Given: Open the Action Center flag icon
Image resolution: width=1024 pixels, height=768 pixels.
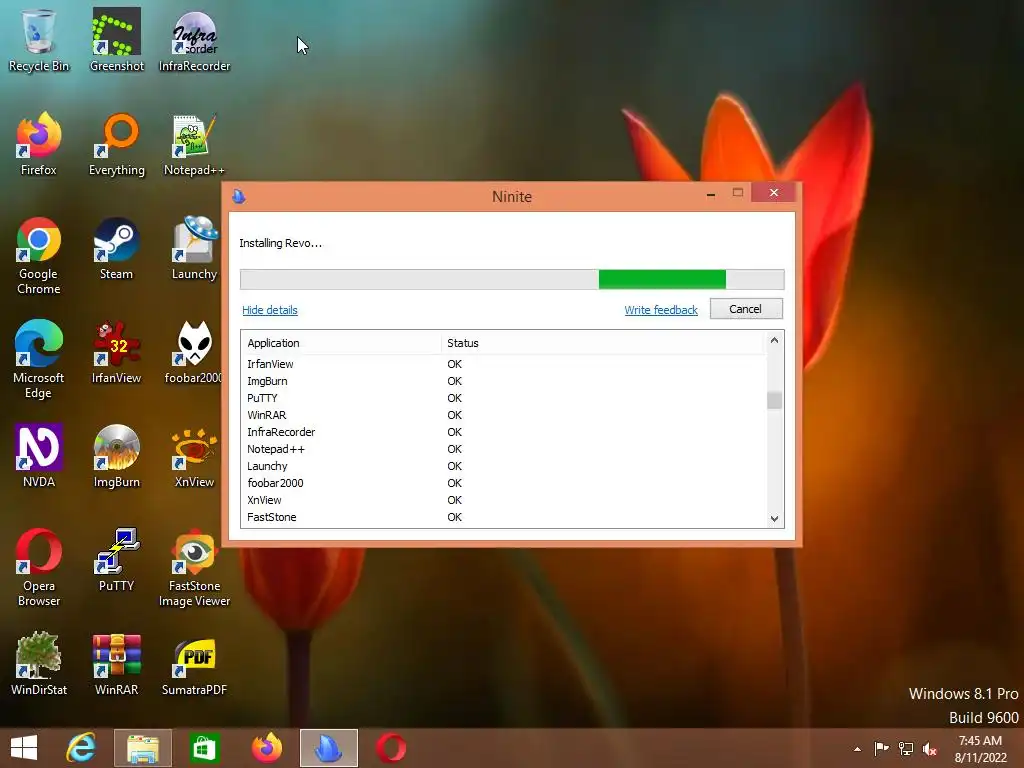Looking at the screenshot, I should pyautogui.click(x=881, y=748).
